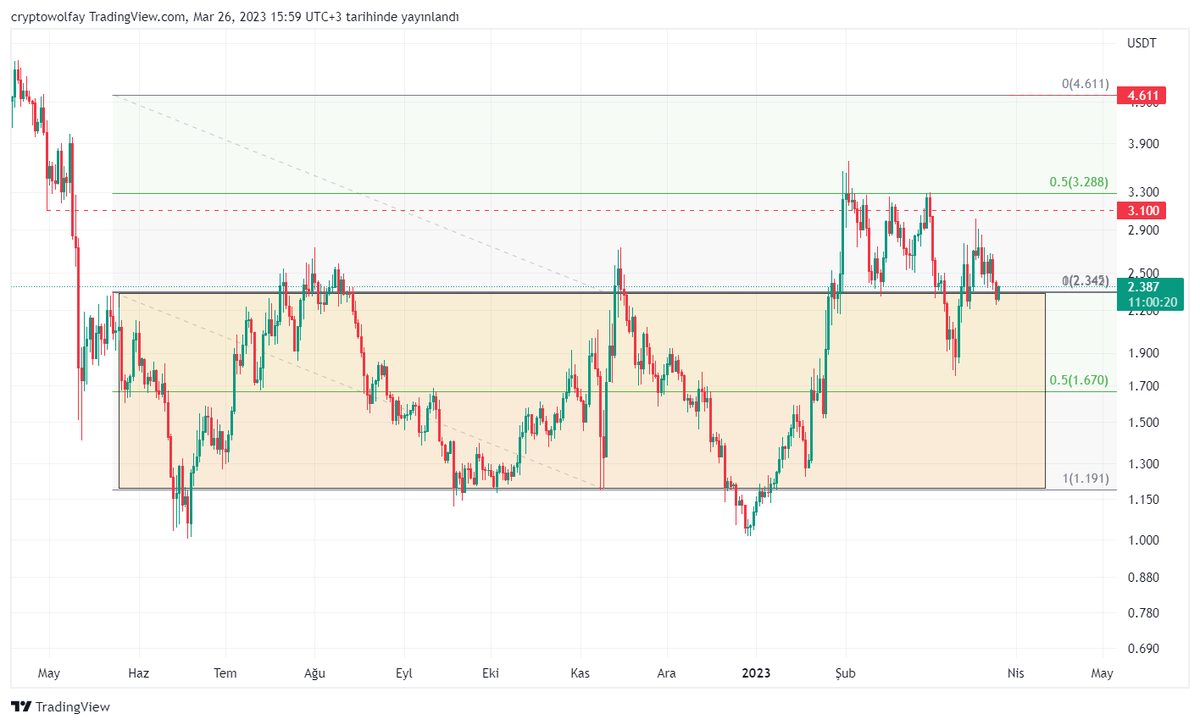Select the red 3.100 price tag
The width and height of the screenshot is (1200, 725).
point(1143,210)
